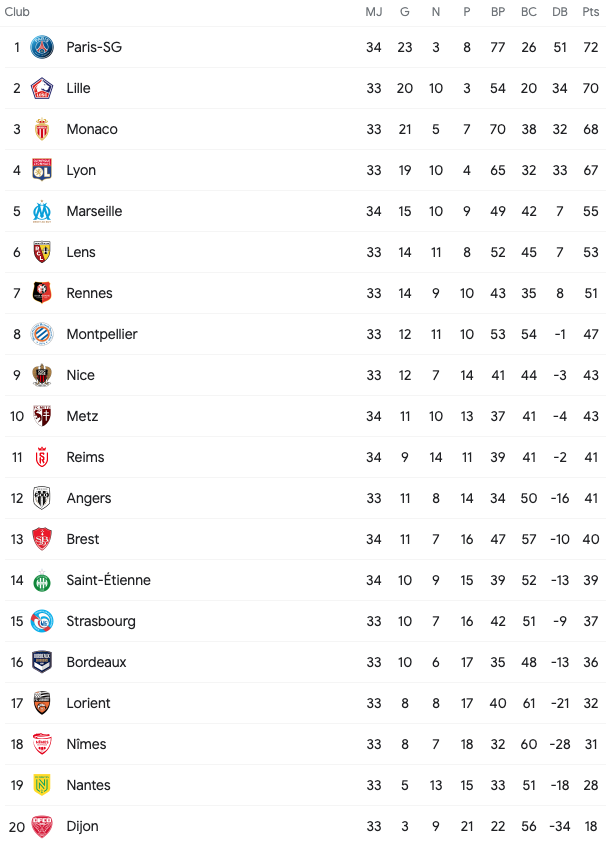Image resolution: width=606 pixels, height=851 pixels.
Task: Click the Marseille OM logo
Action: [42, 211]
